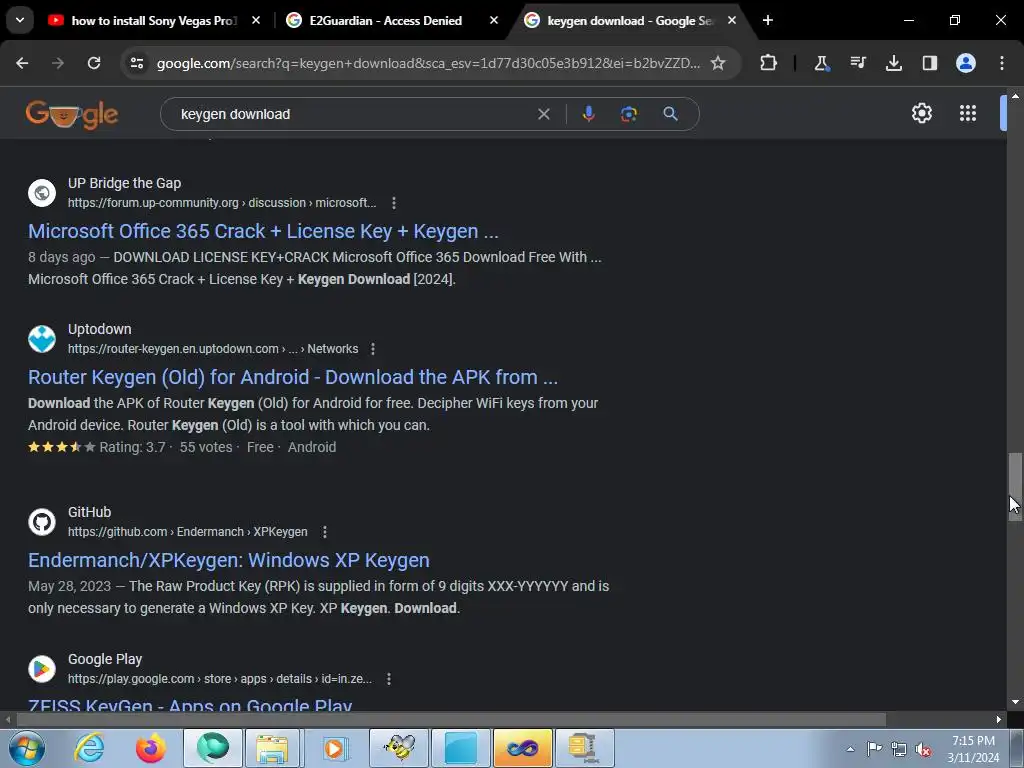Close the keygen download tab
Viewport: 1024px width, 768px height.
[732, 21]
